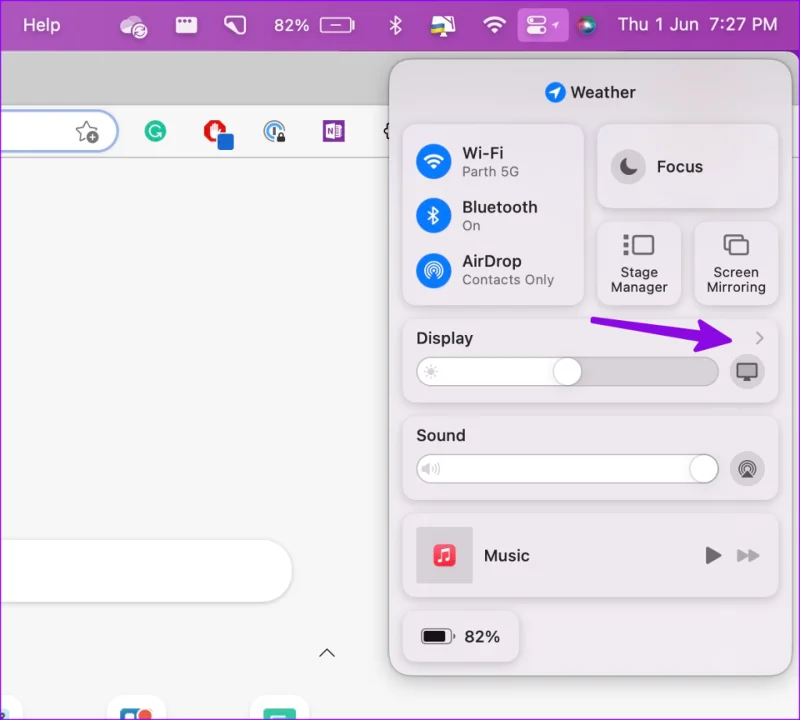Open the Bluetooth menu bar icon
The image size is (800, 720).
[395, 25]
